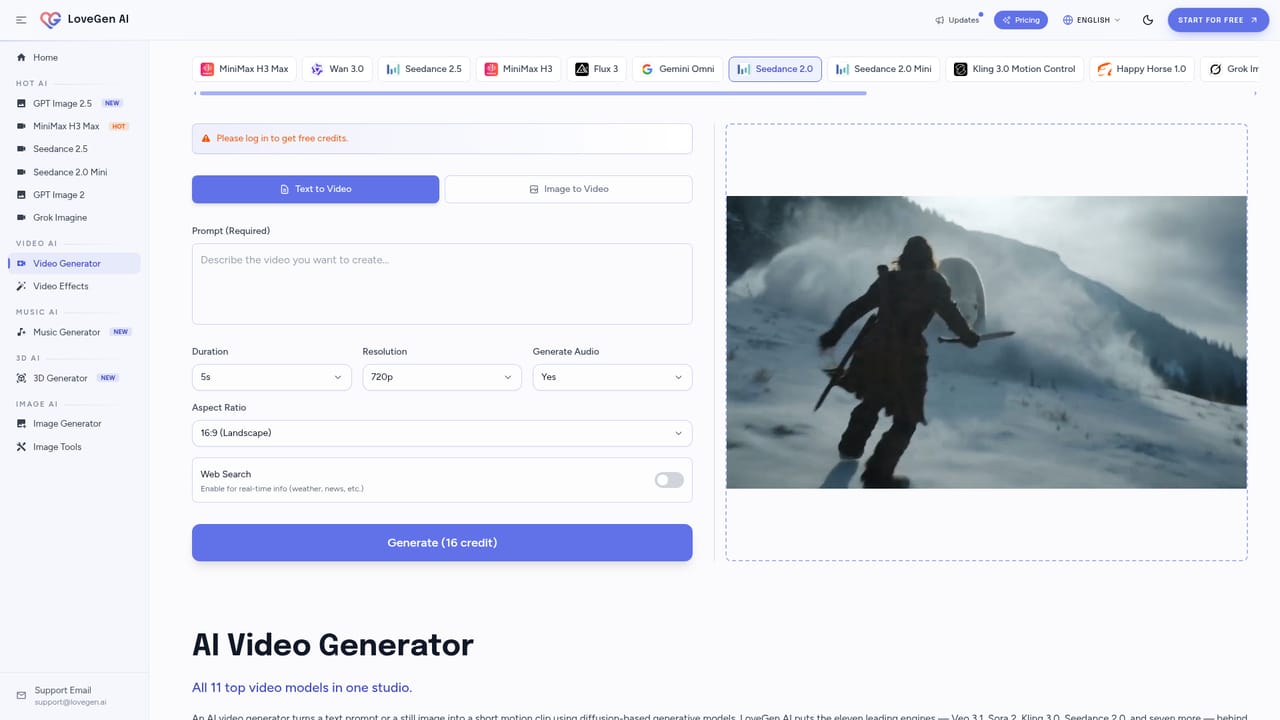Click the LoveGen AI heart logo
Screen dimensions: 1280x720
pos(50,19)
